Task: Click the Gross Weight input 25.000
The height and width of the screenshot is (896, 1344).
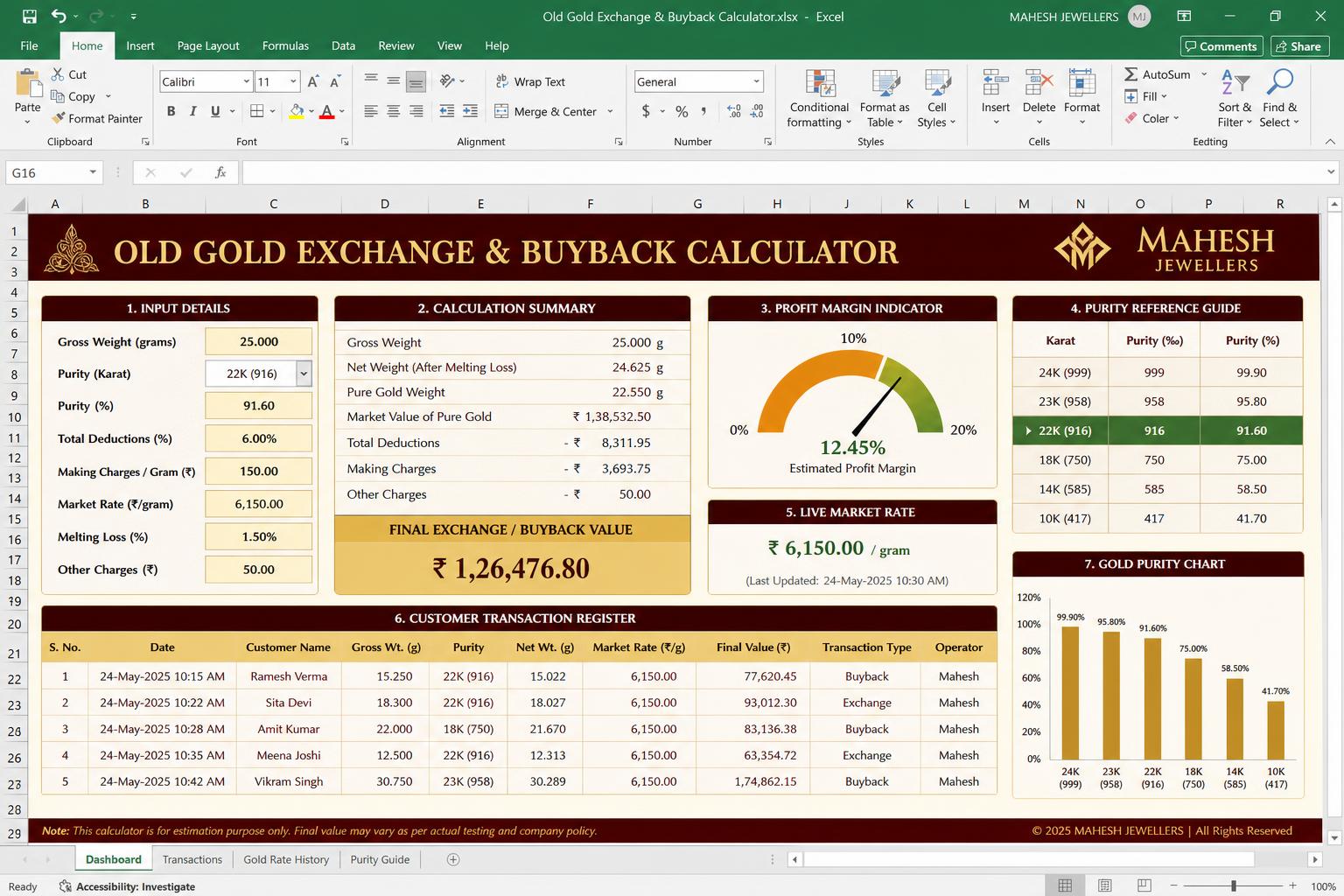Action: [259, 341]
